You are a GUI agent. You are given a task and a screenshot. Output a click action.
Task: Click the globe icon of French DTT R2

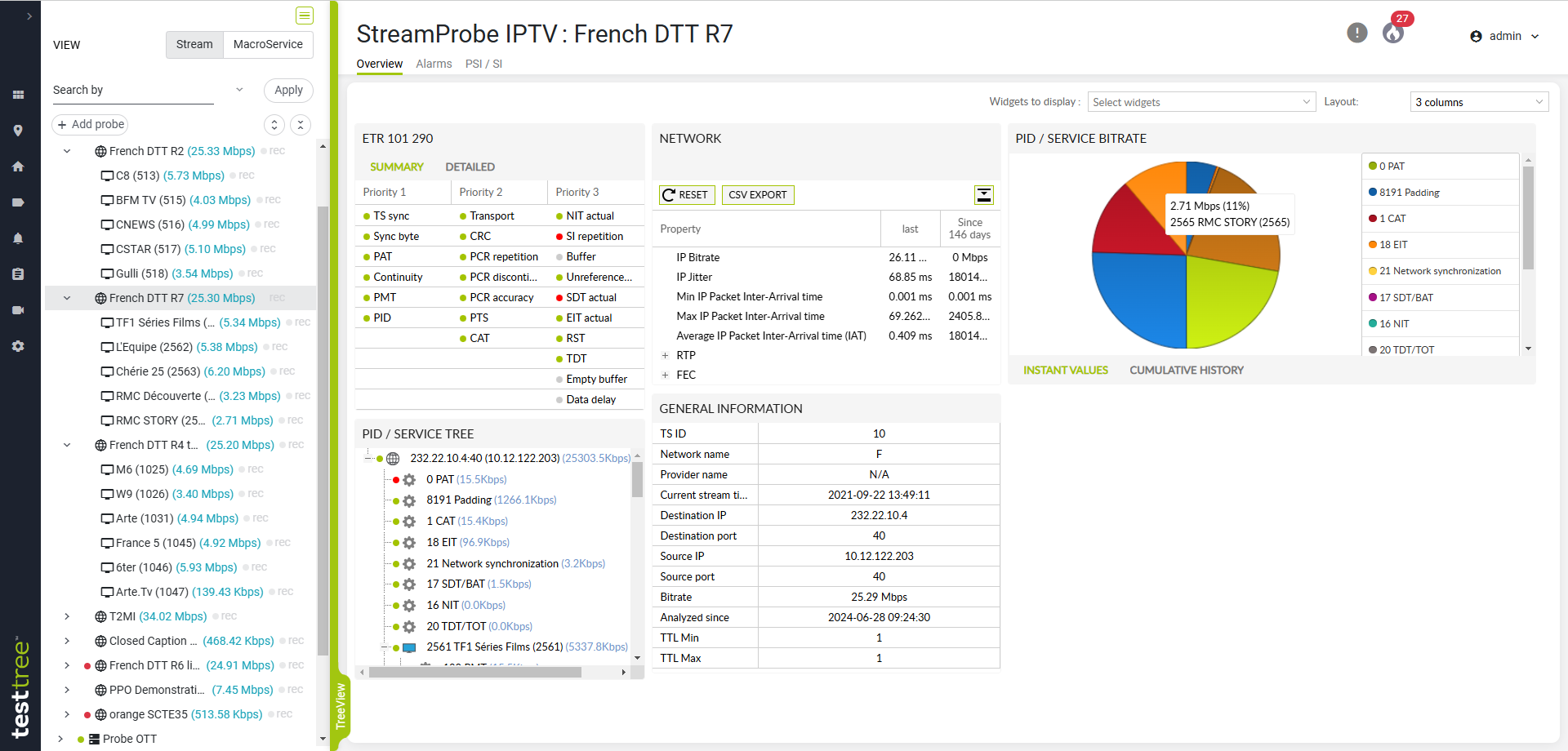coord(100,151)
